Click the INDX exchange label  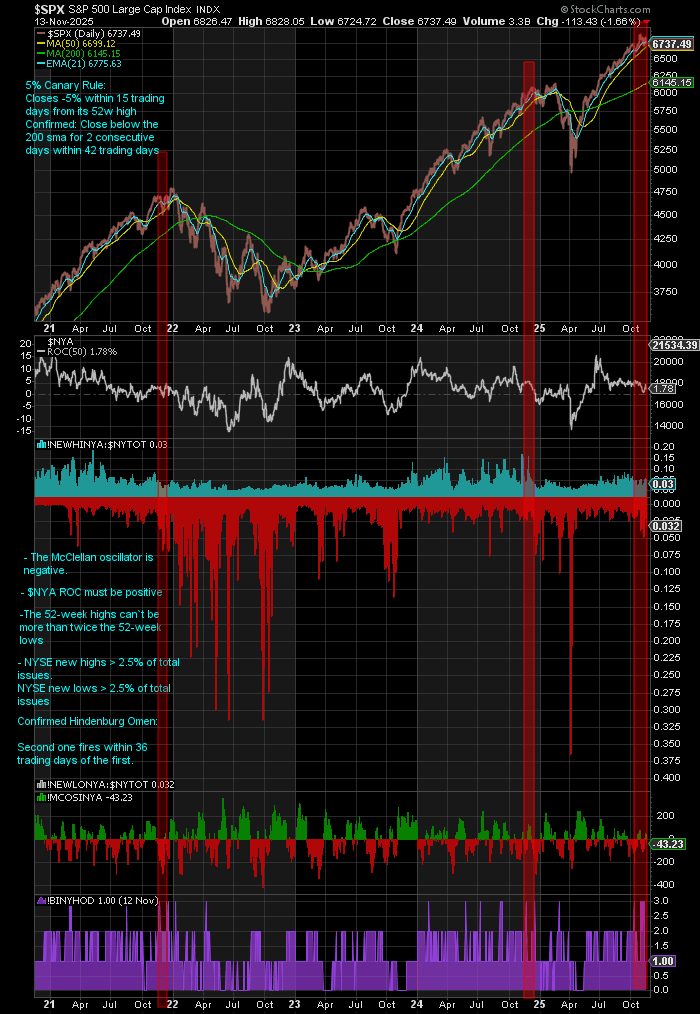206,10
